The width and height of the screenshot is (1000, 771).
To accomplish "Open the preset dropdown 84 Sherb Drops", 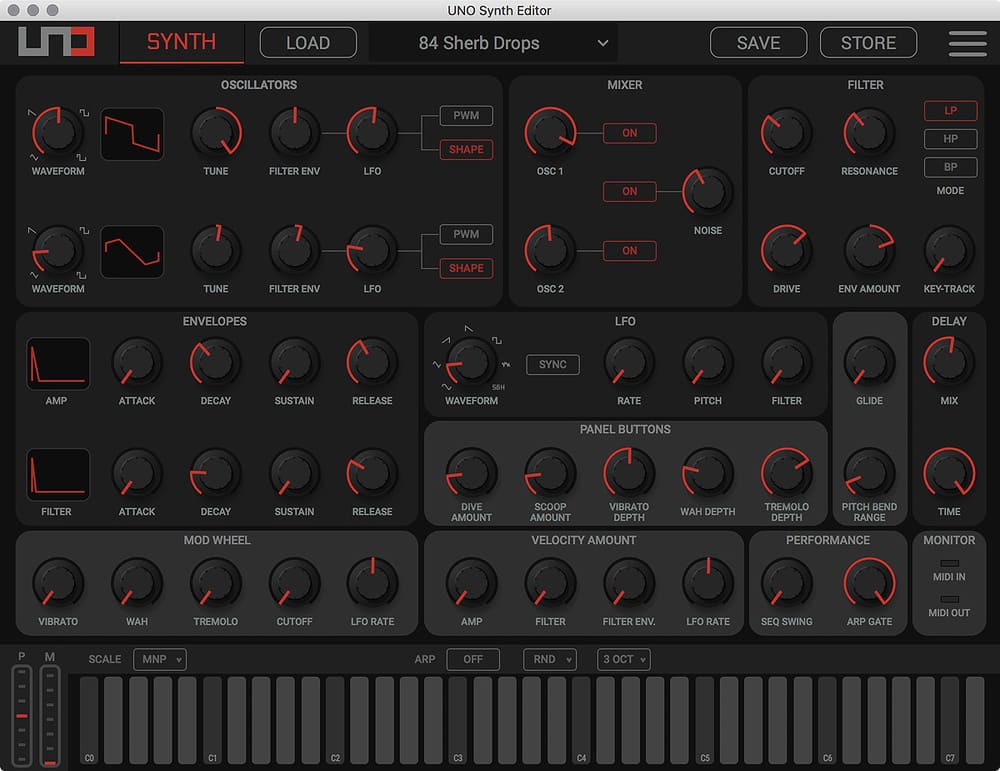I will pos(494,43).
